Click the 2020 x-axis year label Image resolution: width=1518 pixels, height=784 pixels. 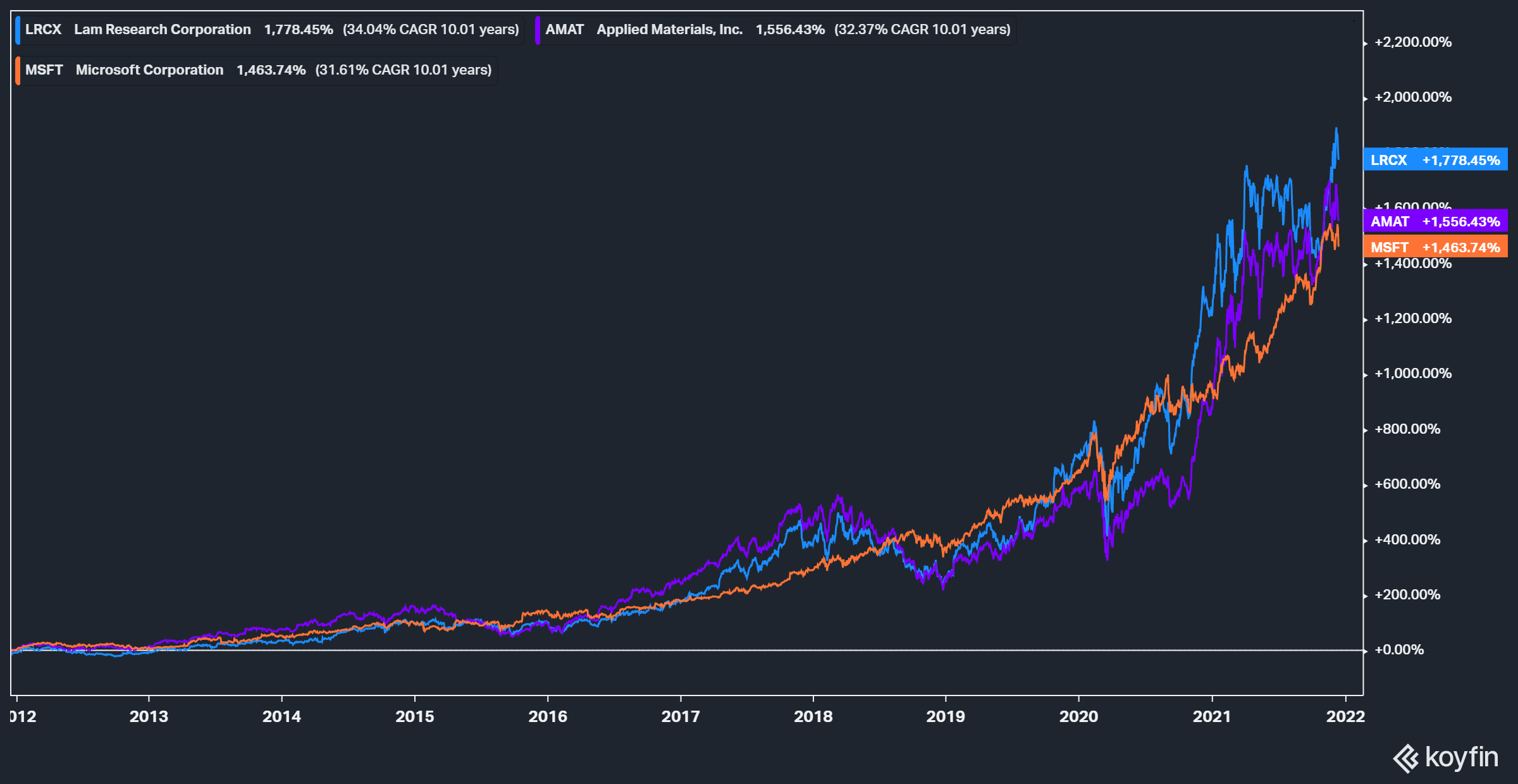click(x=1079, y=716)
